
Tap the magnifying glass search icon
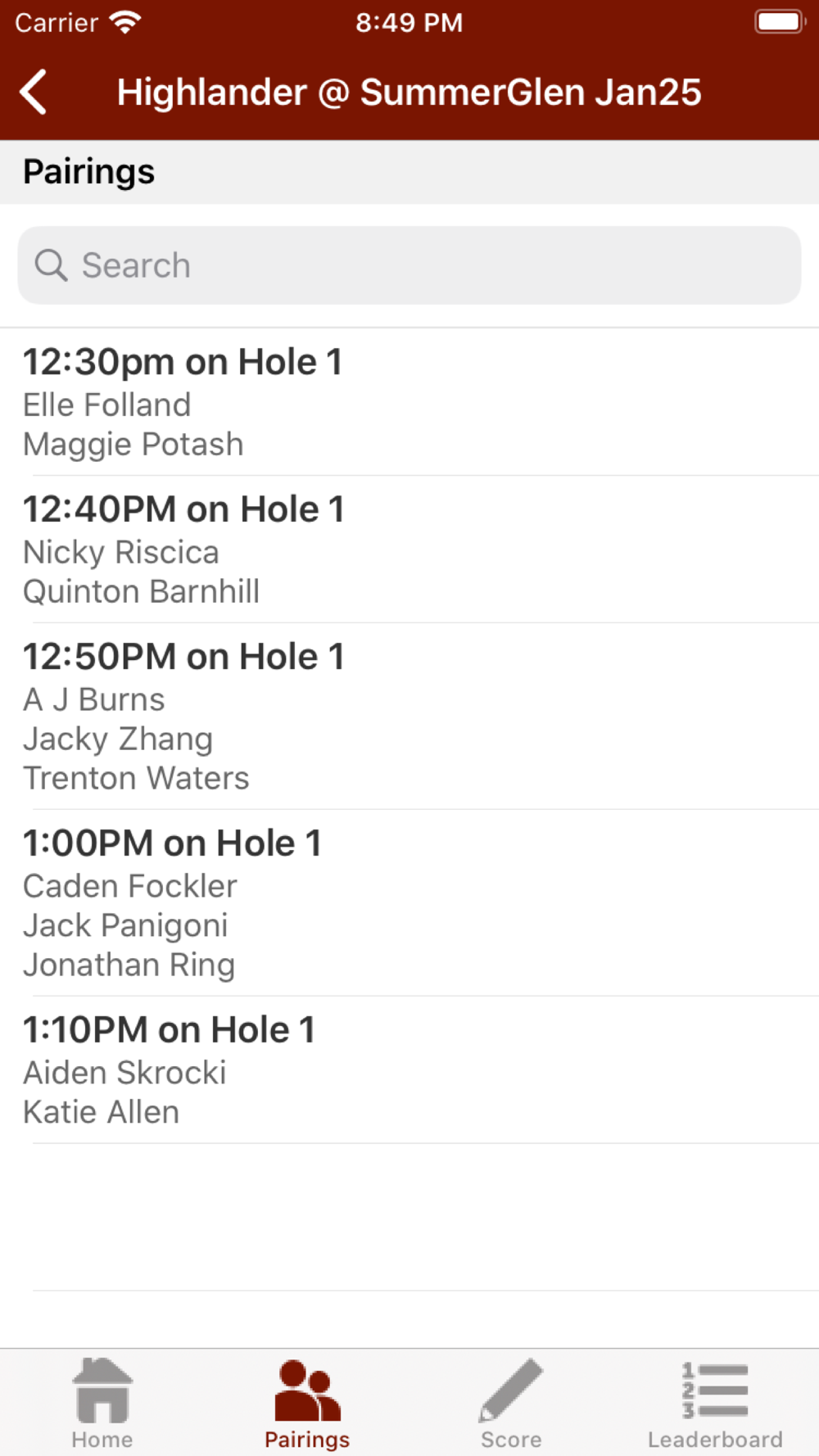51,265
